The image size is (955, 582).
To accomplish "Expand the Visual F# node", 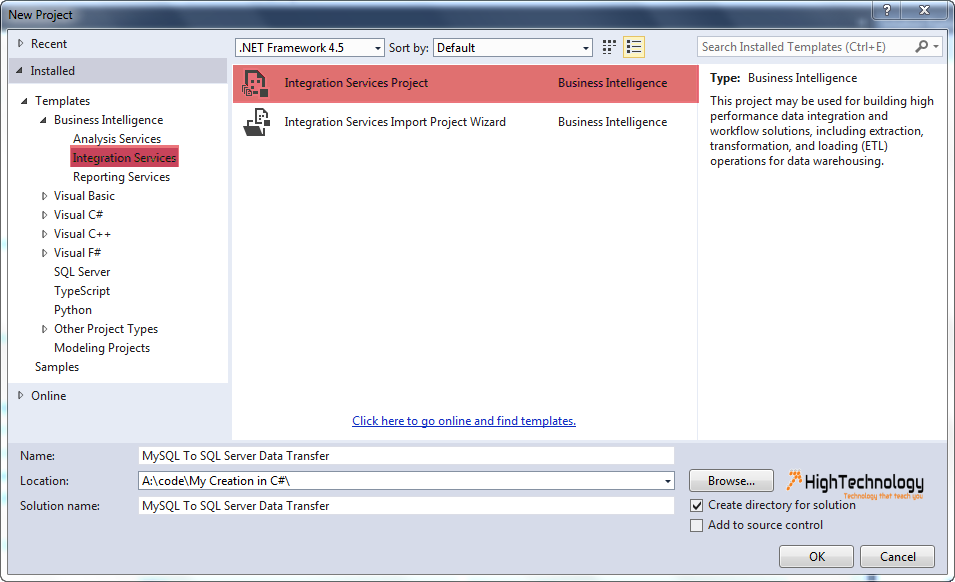I will click(44, 253).
